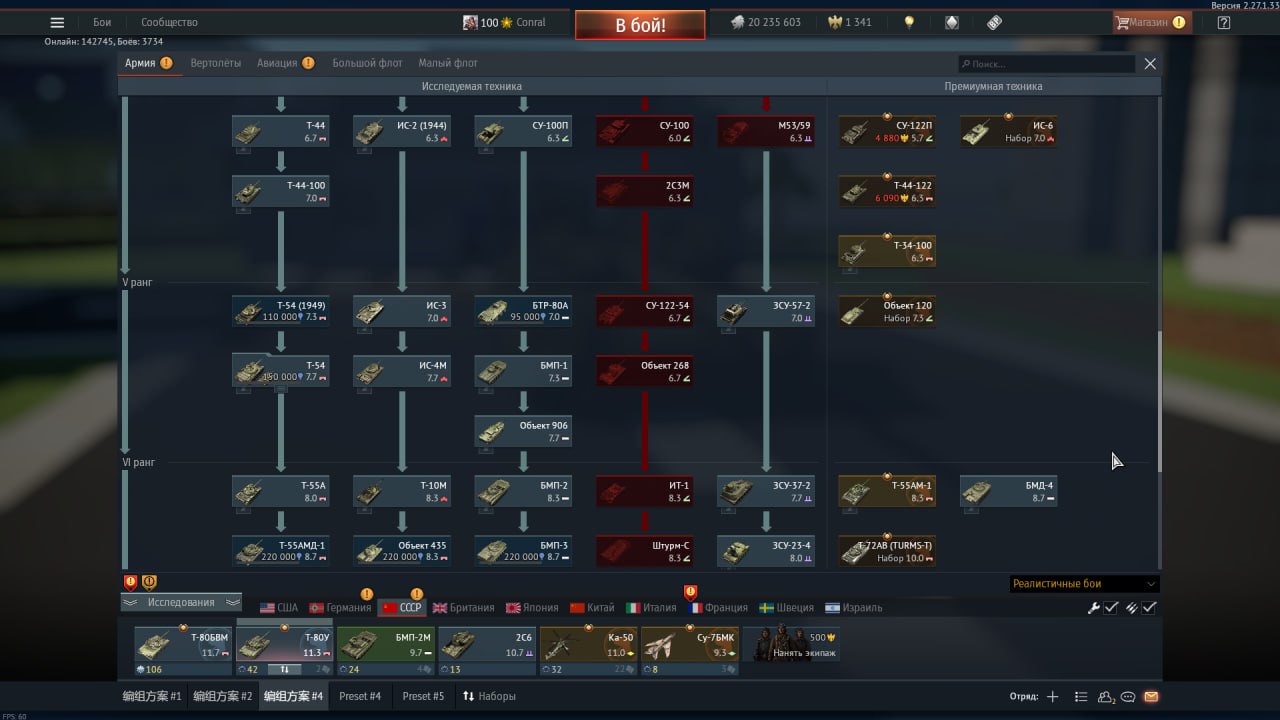Select the locked СУ-122-54 vehicle card
The image size is (1280, 720).
click(644, 311)
